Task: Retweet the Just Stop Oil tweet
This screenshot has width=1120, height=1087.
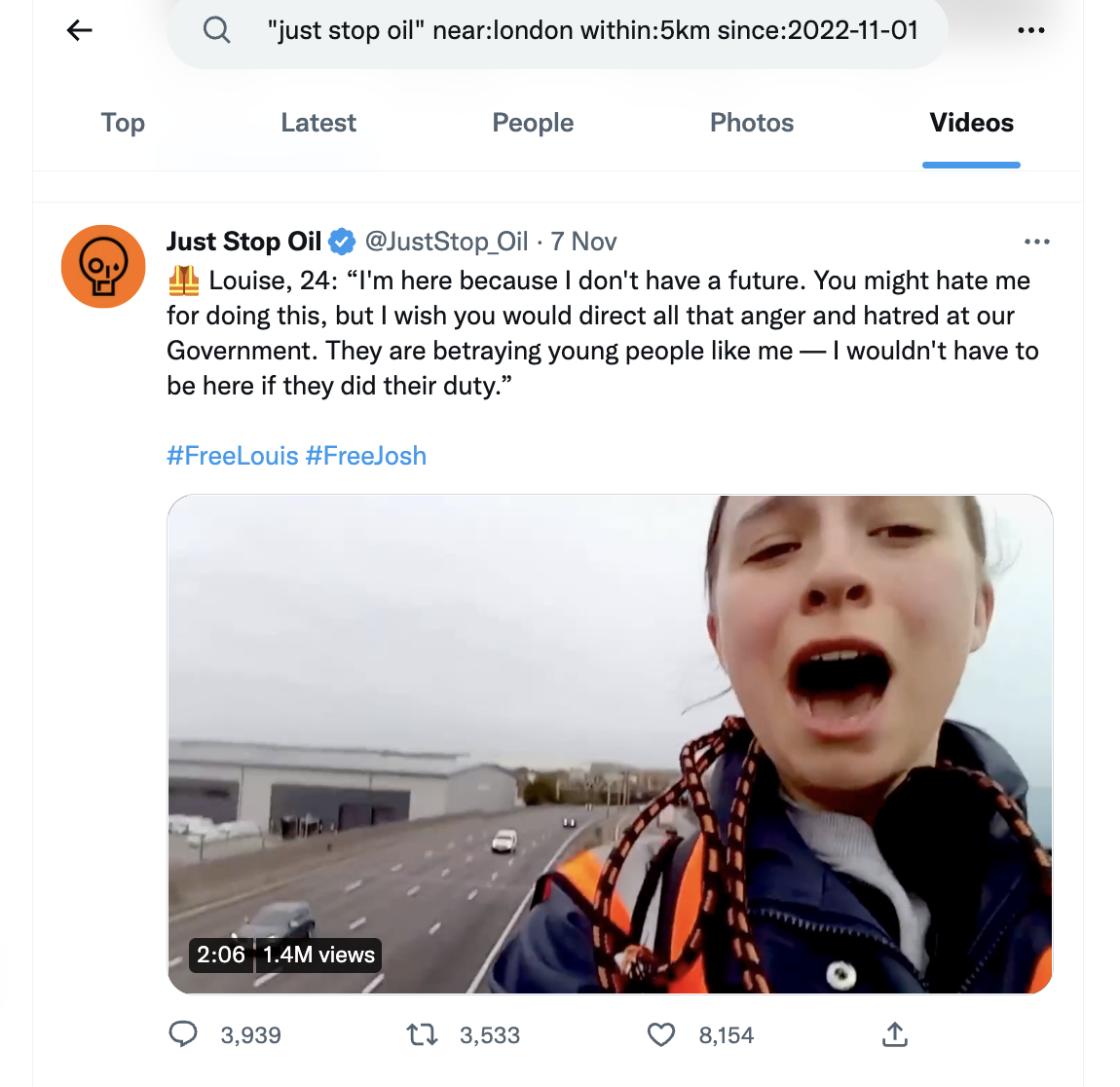Action: point(422,1034)
